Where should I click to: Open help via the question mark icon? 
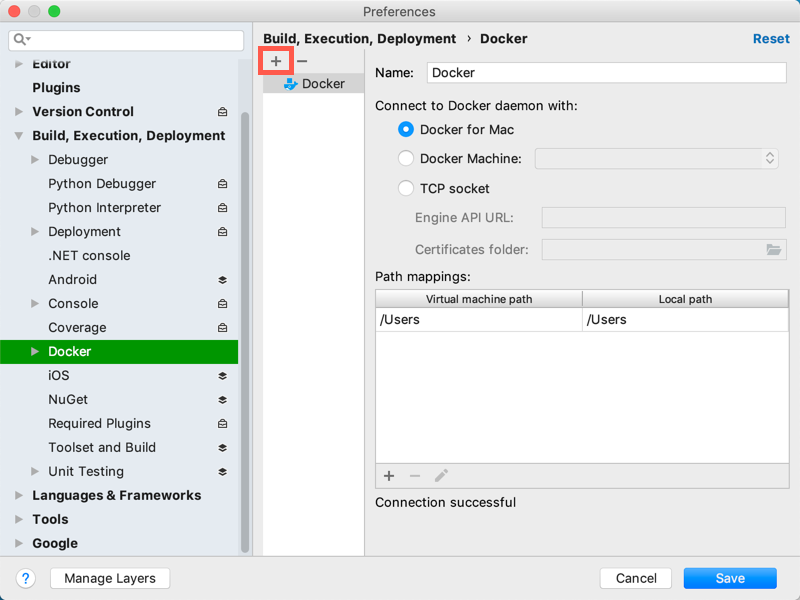click(25, 578)
